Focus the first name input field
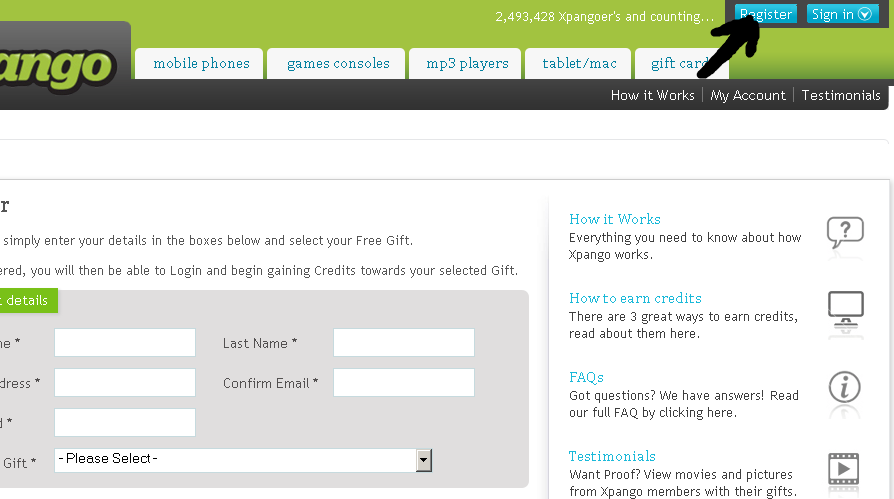This screenshot has height=499, width=894. coord(125,343)
